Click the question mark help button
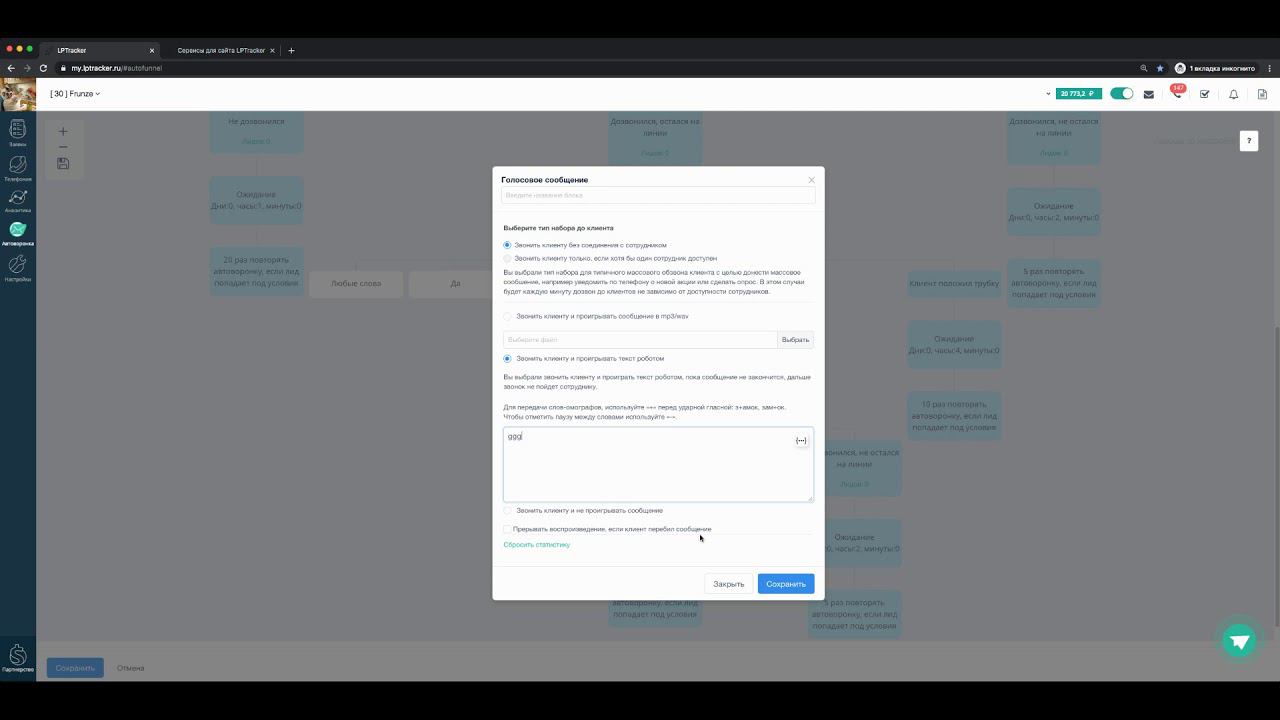This screenshot has width=1280, height=720. pyautogui.click(x=1248, y=141)
